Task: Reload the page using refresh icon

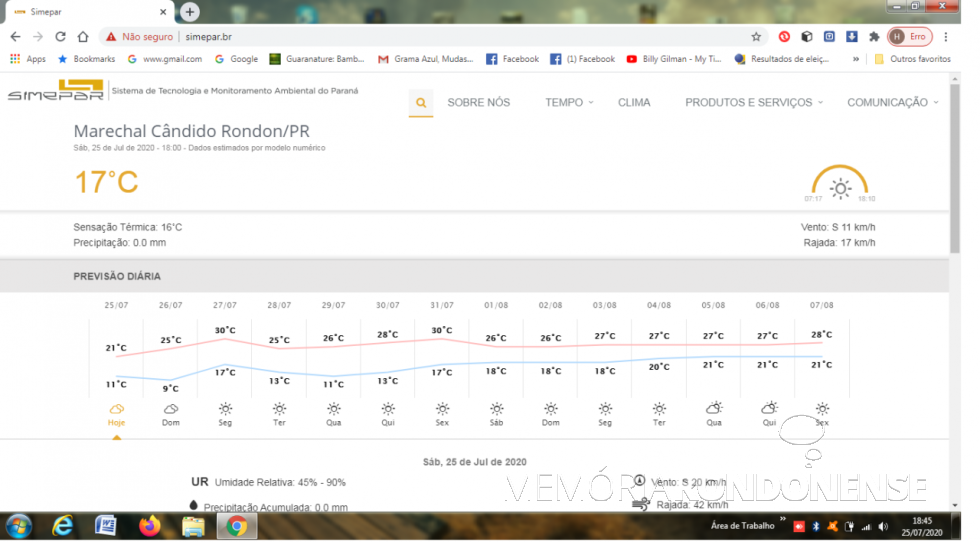Action: [x=60, y=36]
